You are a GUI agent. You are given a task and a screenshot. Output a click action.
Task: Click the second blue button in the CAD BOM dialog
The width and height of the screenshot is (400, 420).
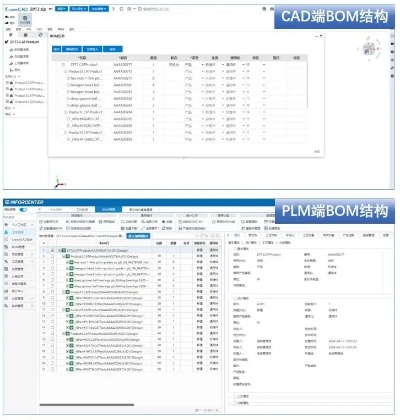[72, 49]
